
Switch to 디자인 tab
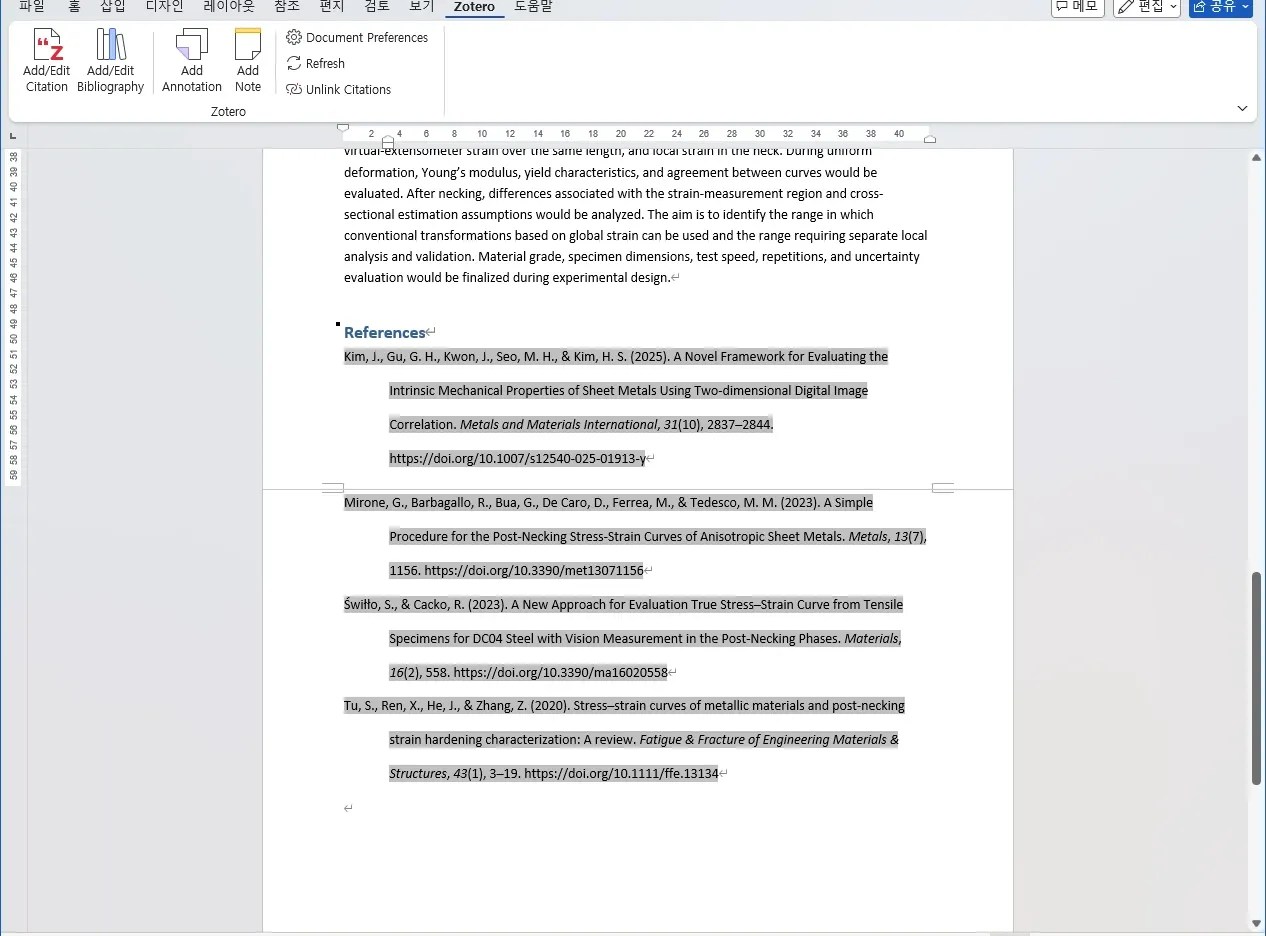pyautogui.click(x=165, y=7)
